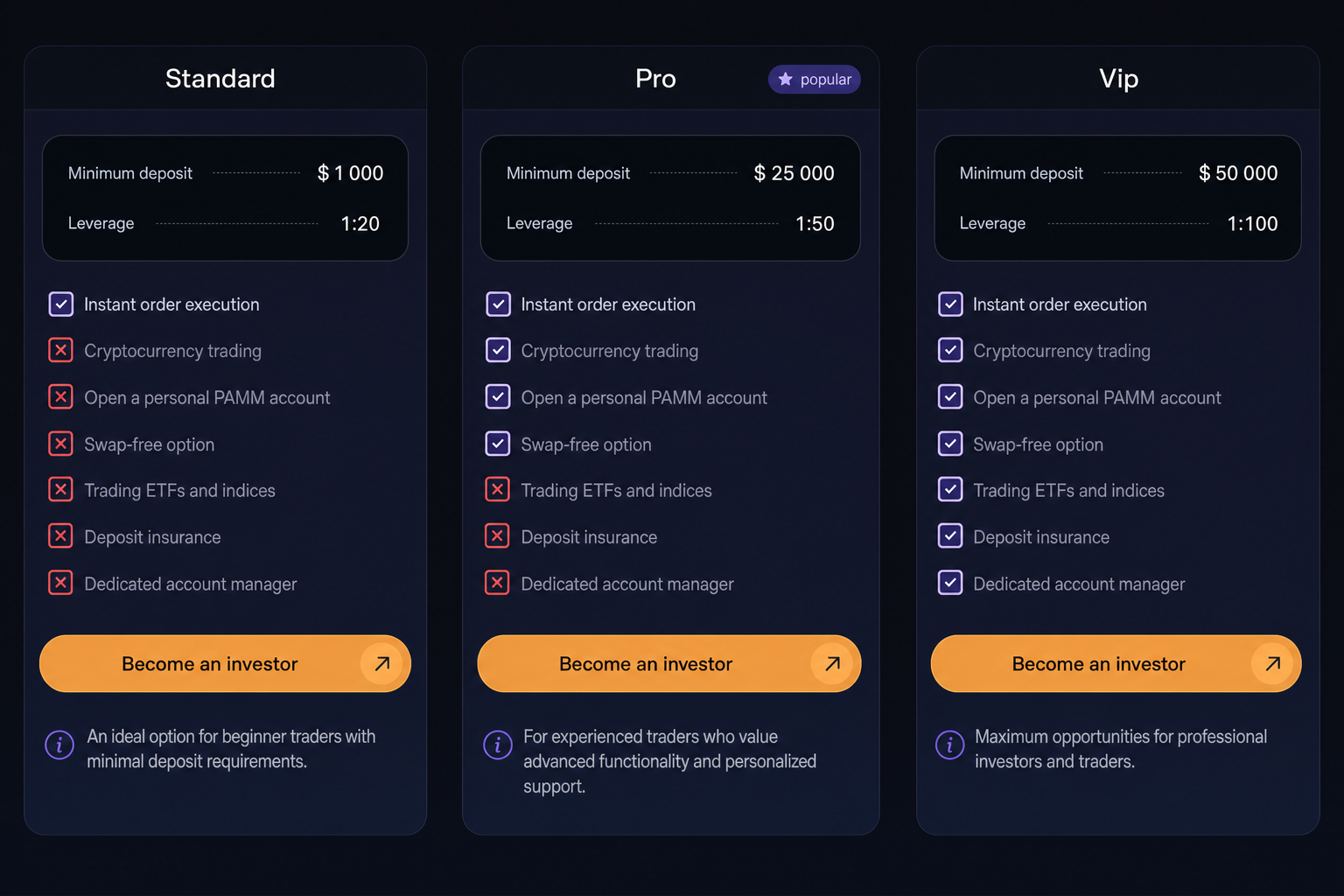Select the Vip plan header
The width and height of the screenshot is (1344, 896).
(1118, 79)
